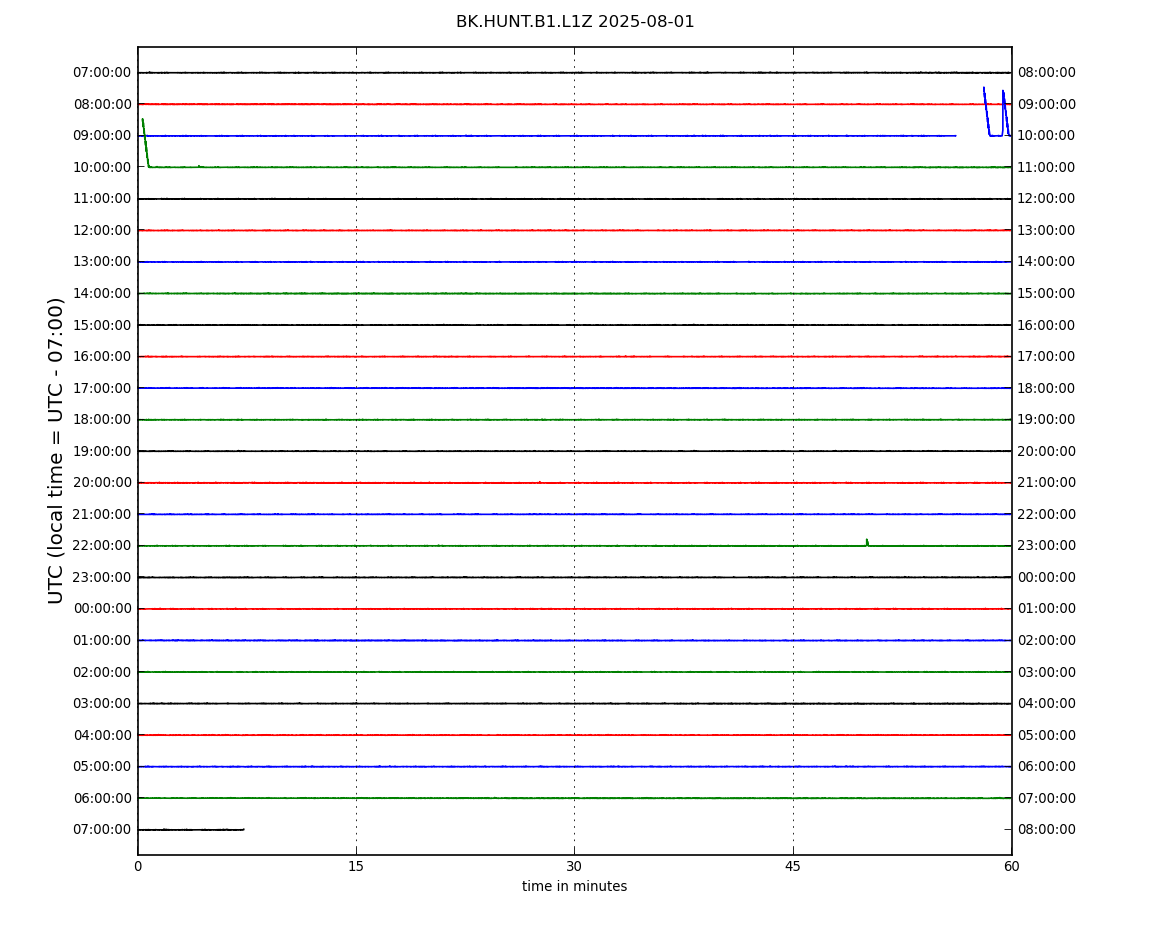The width and height of the screenshot is (1150, 950).
Task: Click right-axis time label 18:00:00
Action: tap(1047, 388)
